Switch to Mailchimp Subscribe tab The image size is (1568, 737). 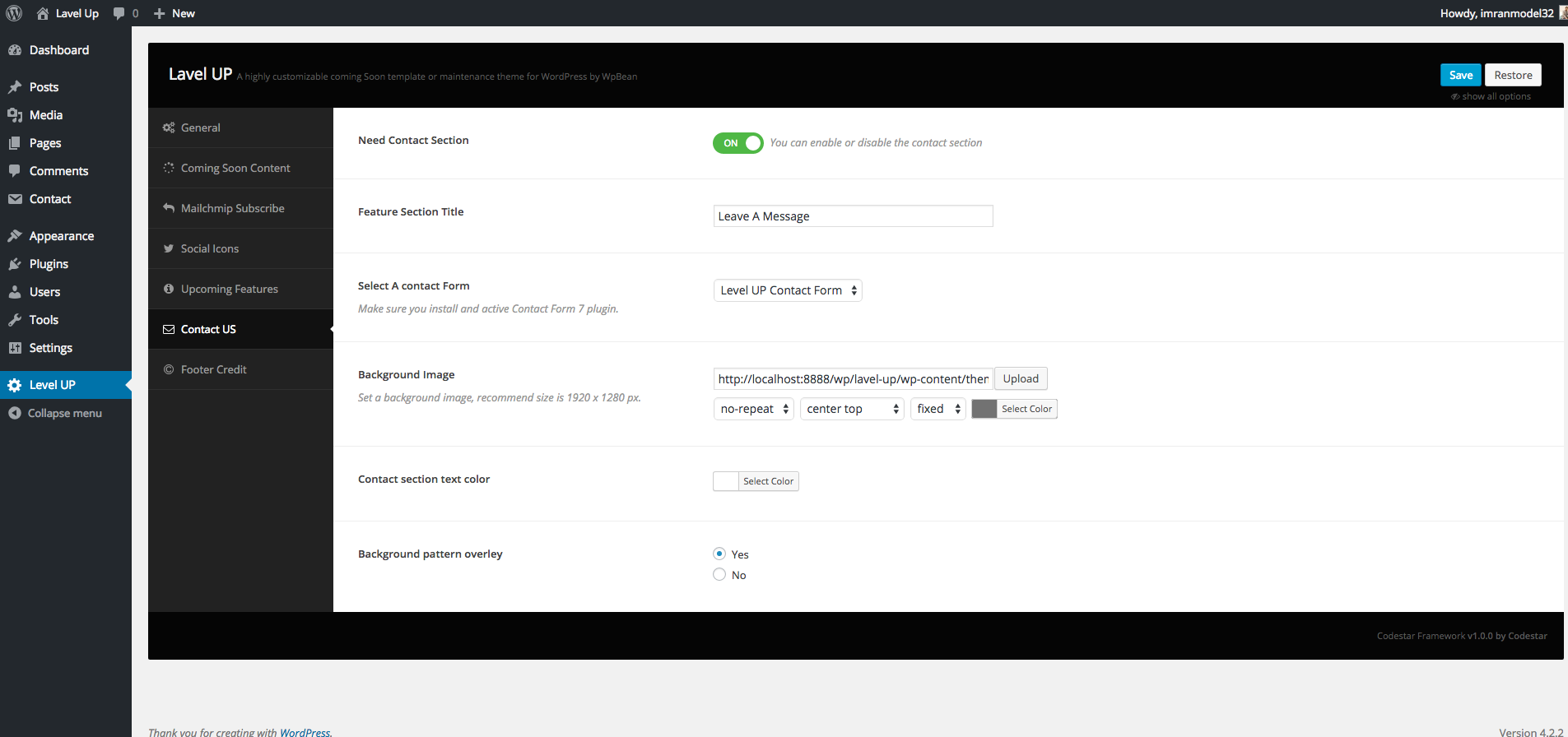(x=240, y=208)
